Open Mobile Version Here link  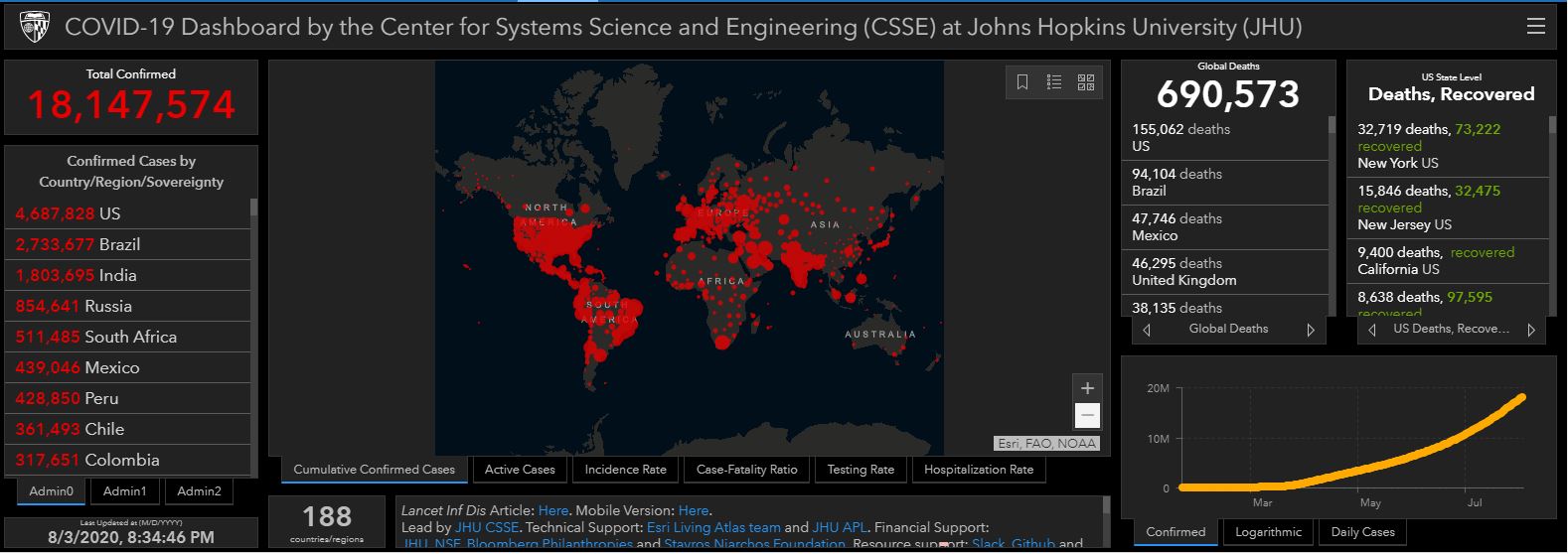pos(694,510)
